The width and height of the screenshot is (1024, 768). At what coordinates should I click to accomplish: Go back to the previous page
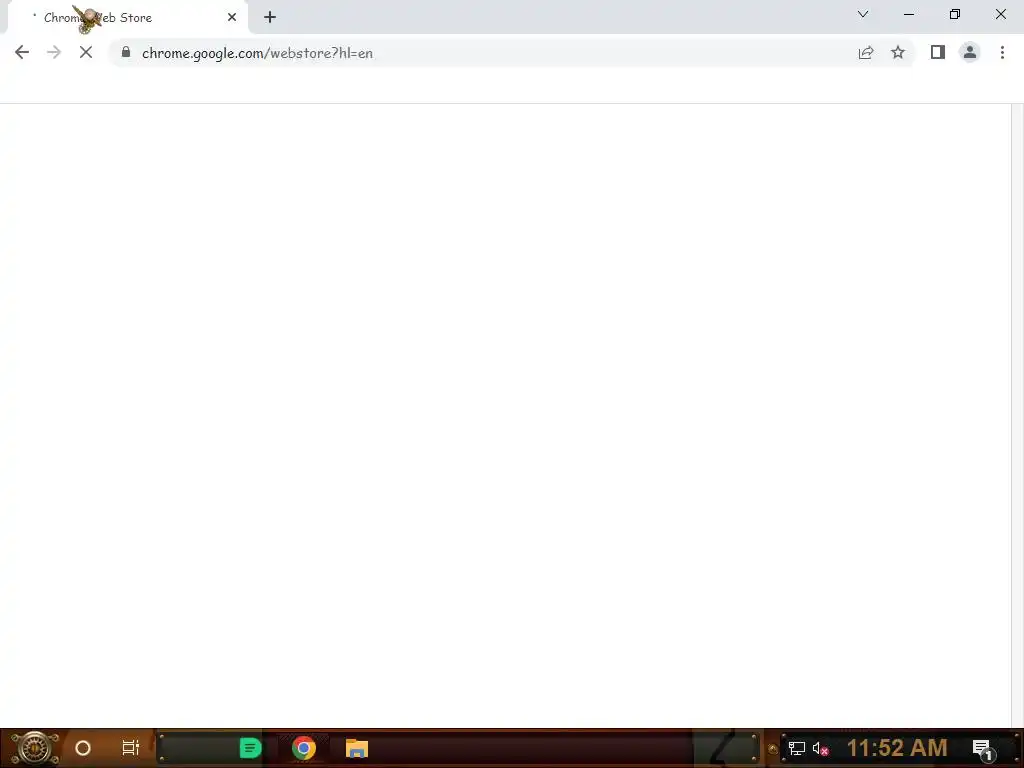pos(22,52)
